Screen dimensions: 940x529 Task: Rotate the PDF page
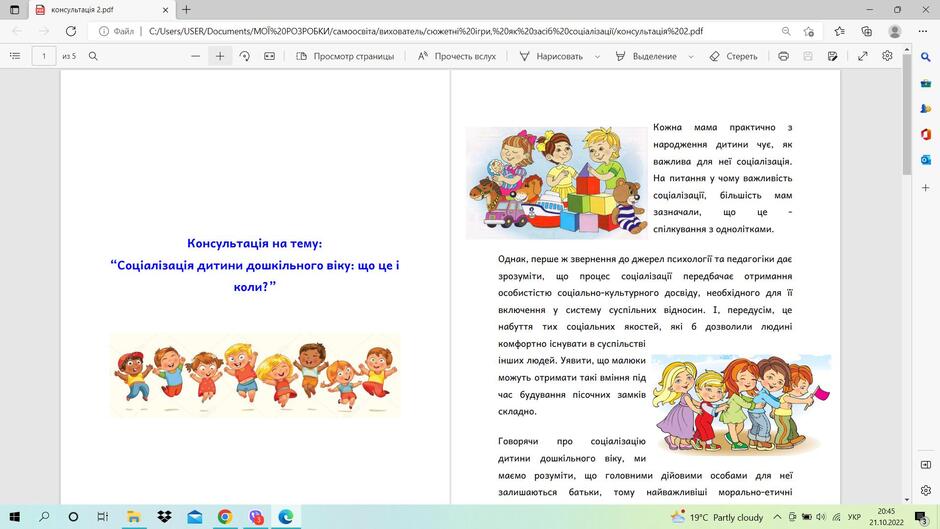(245, 56)
